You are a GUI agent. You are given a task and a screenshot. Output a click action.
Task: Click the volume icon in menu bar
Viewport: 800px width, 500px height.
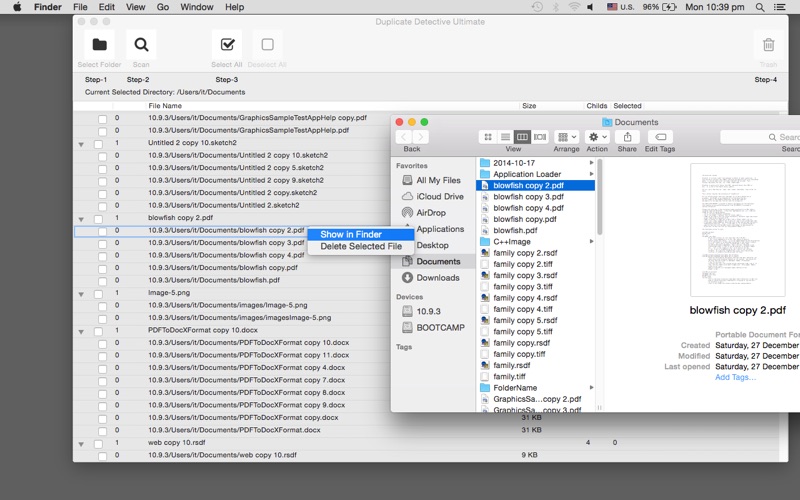point(591,7)
